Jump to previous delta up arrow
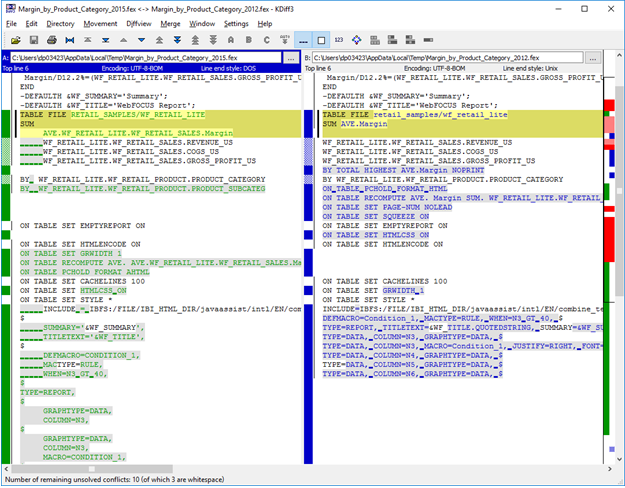The image size is (625, 488). click(x=123, y=40)
